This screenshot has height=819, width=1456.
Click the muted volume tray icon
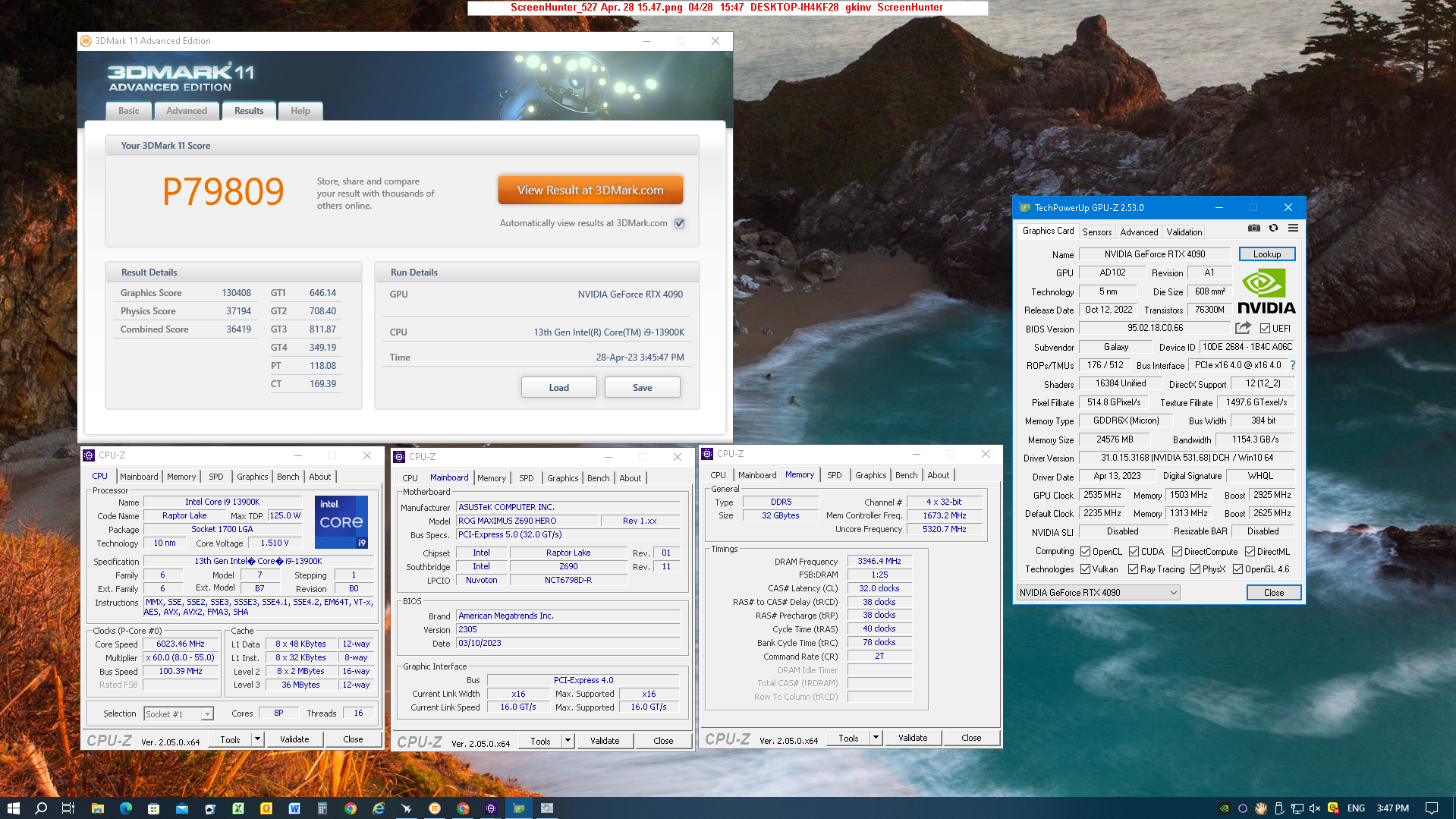1315,808
